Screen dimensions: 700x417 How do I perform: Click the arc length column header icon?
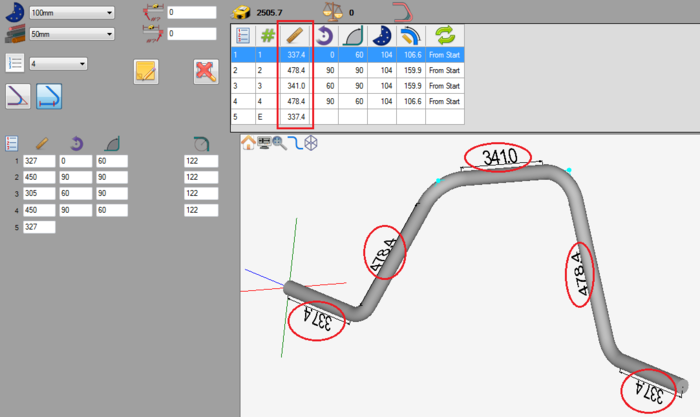pyautogui.click(x=411, y=36)
